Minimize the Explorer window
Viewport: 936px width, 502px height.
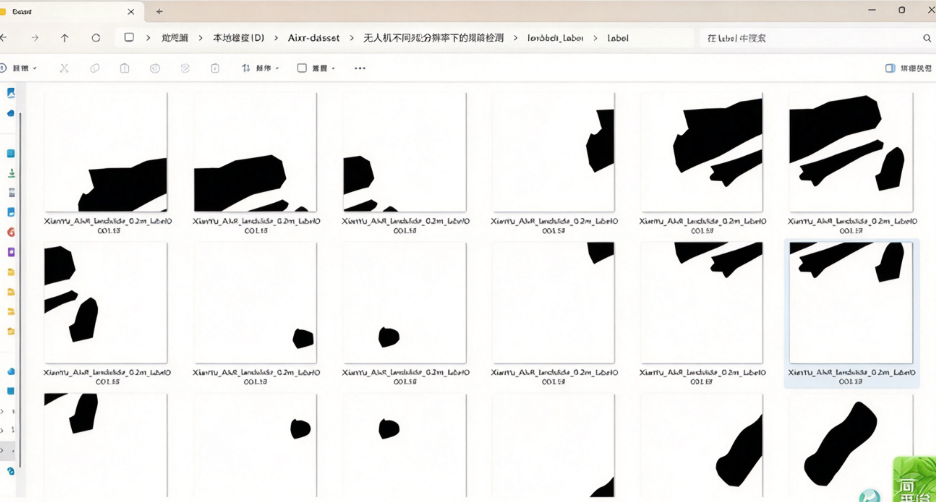pos(872,10)
